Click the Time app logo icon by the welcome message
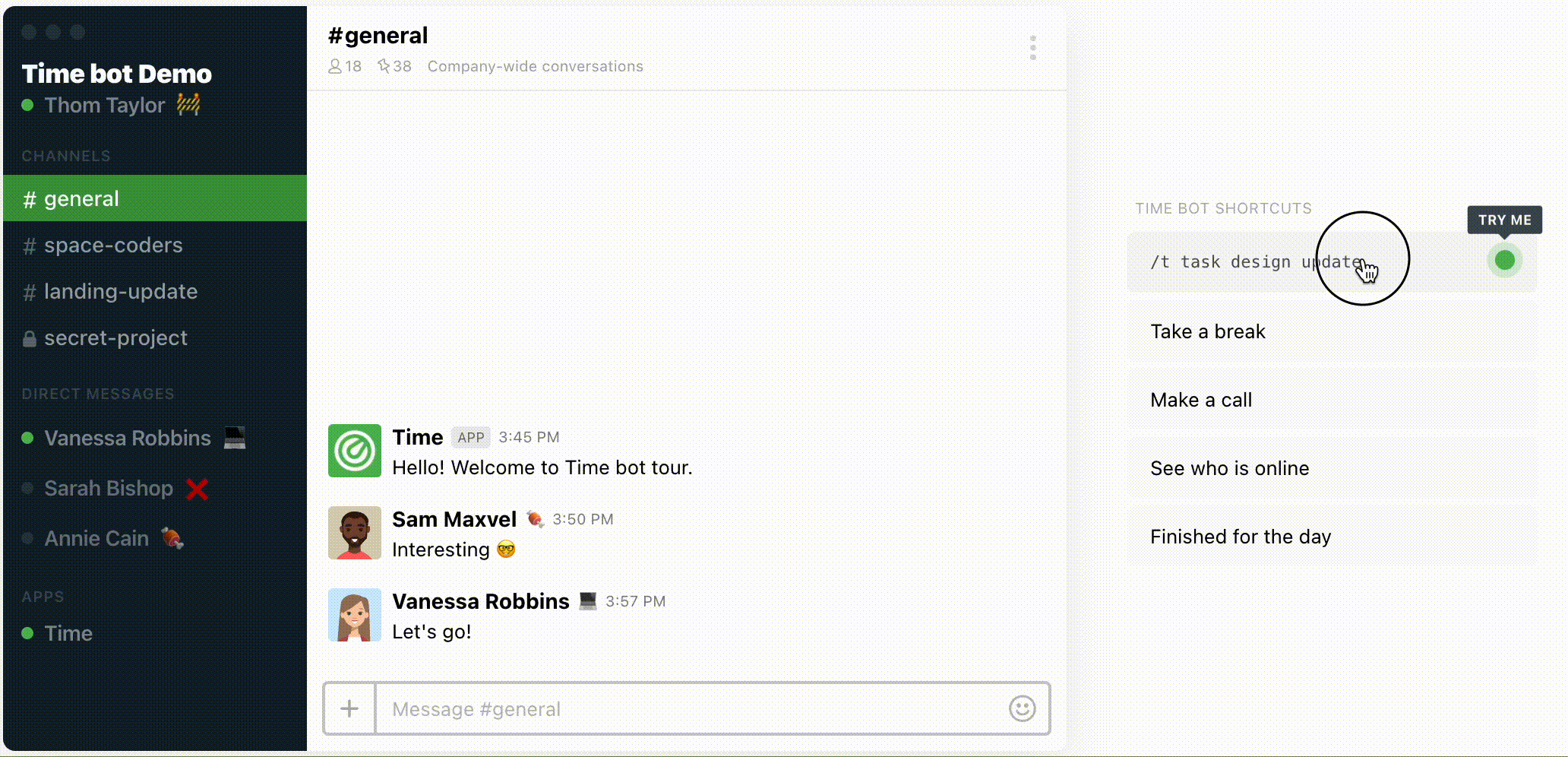Screen dimensions: 1568x757 coord(354,451)
